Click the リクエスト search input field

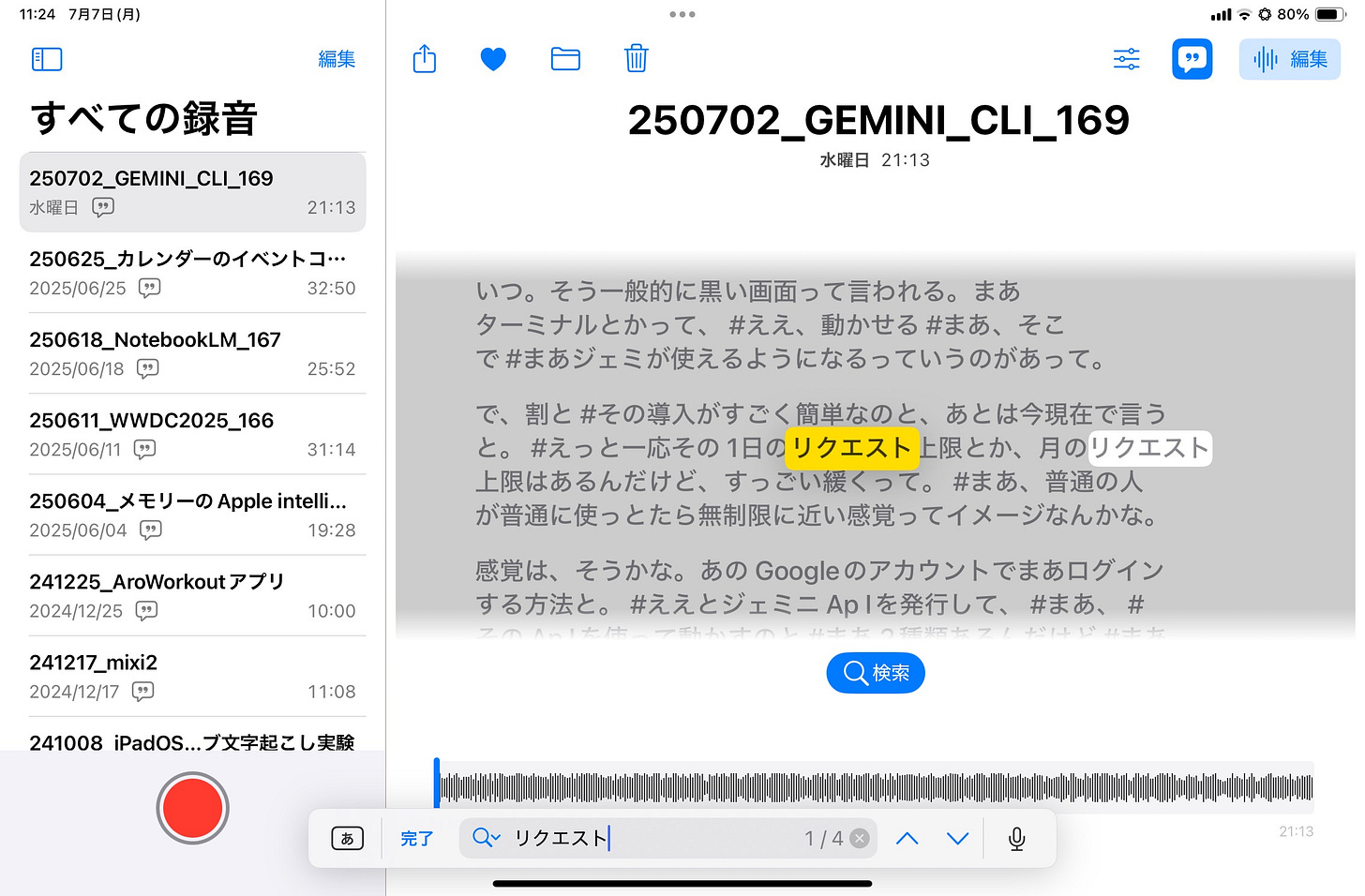point(667,838)
